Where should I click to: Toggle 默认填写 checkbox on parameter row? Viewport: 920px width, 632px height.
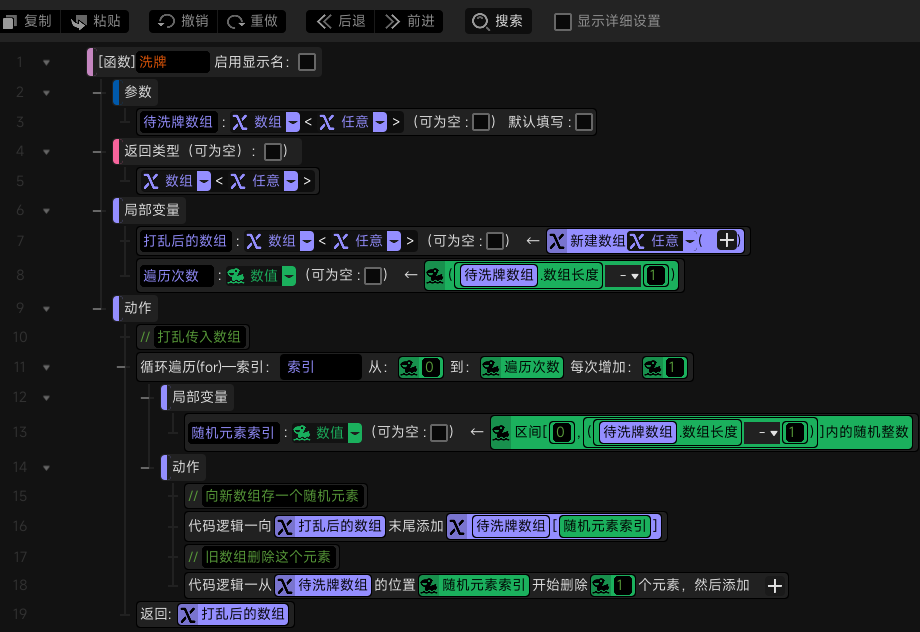click(x=584, y=122)
